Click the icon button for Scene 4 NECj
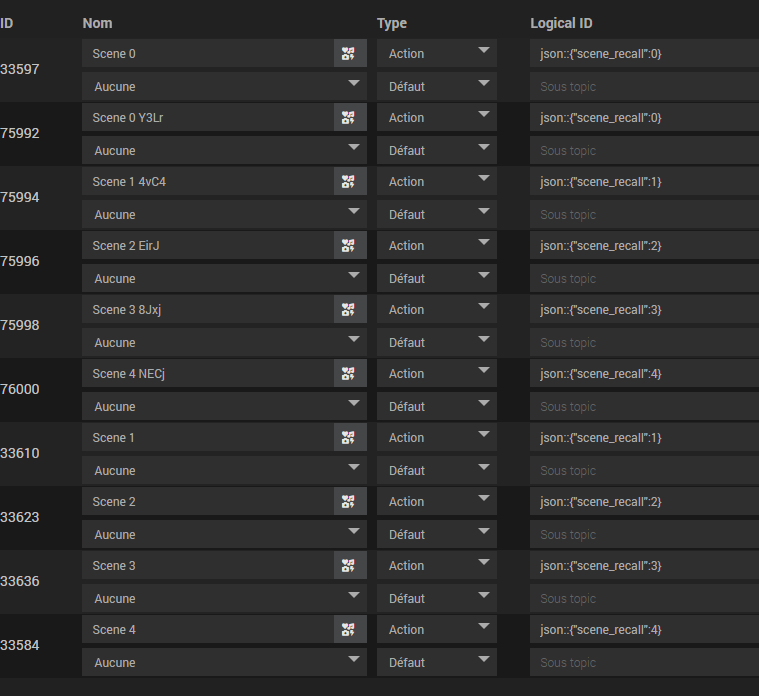759x696 pixels. [348, 374]
